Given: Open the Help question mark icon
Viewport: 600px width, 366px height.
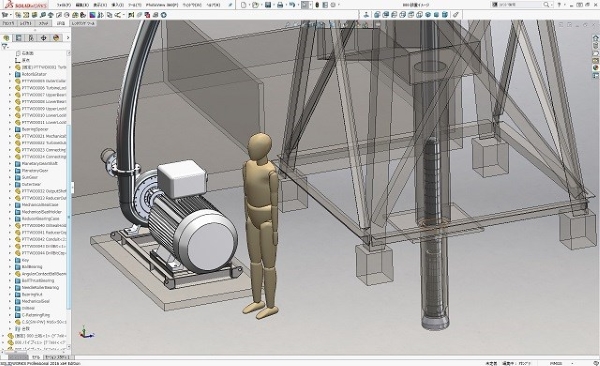Looking at the screenshot, I should click(559, 5).
